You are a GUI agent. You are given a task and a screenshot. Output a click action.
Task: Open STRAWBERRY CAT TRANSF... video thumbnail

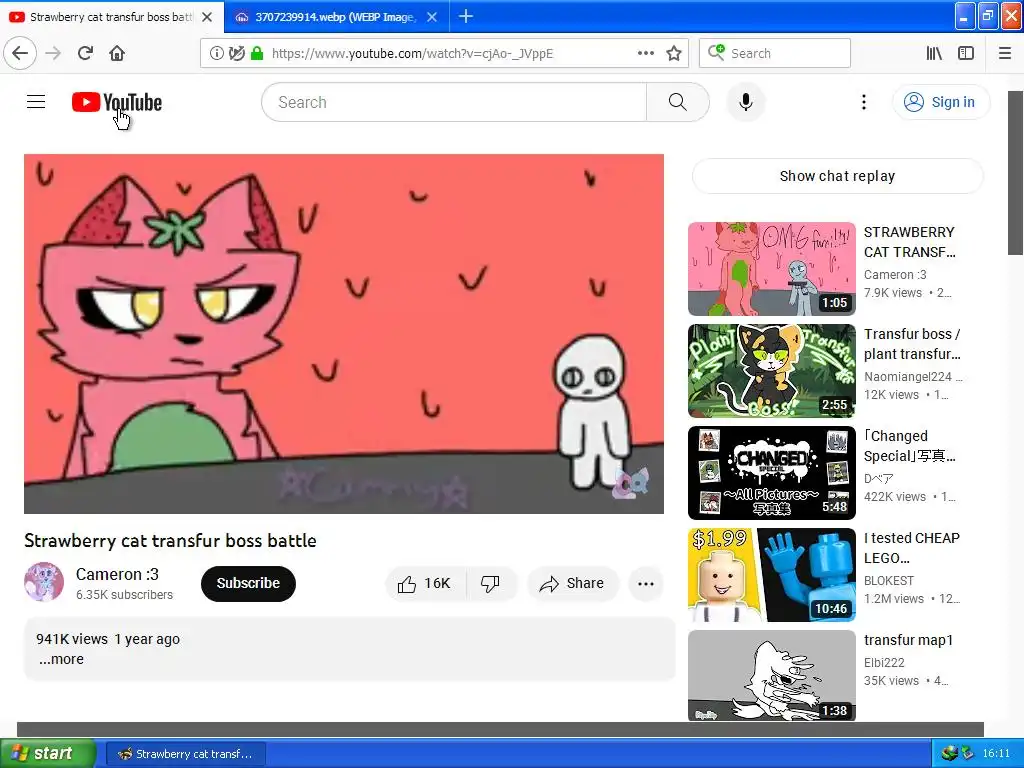(772, 268)
